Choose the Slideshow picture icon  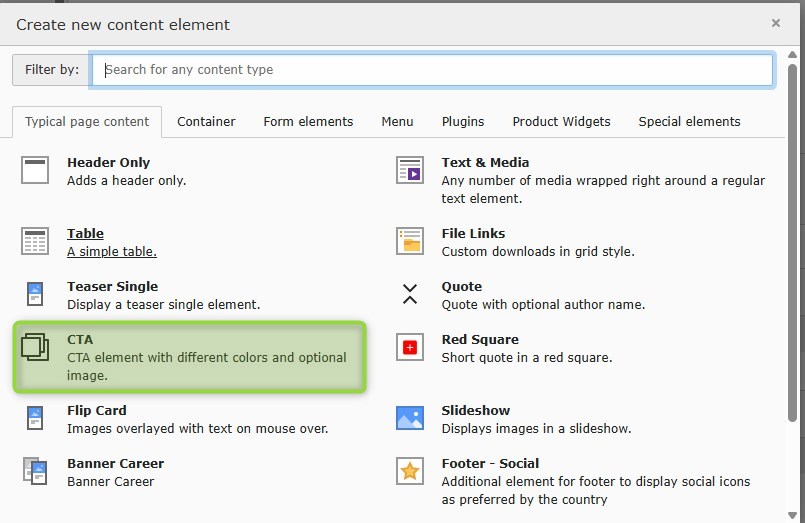(x=410, y=419)
